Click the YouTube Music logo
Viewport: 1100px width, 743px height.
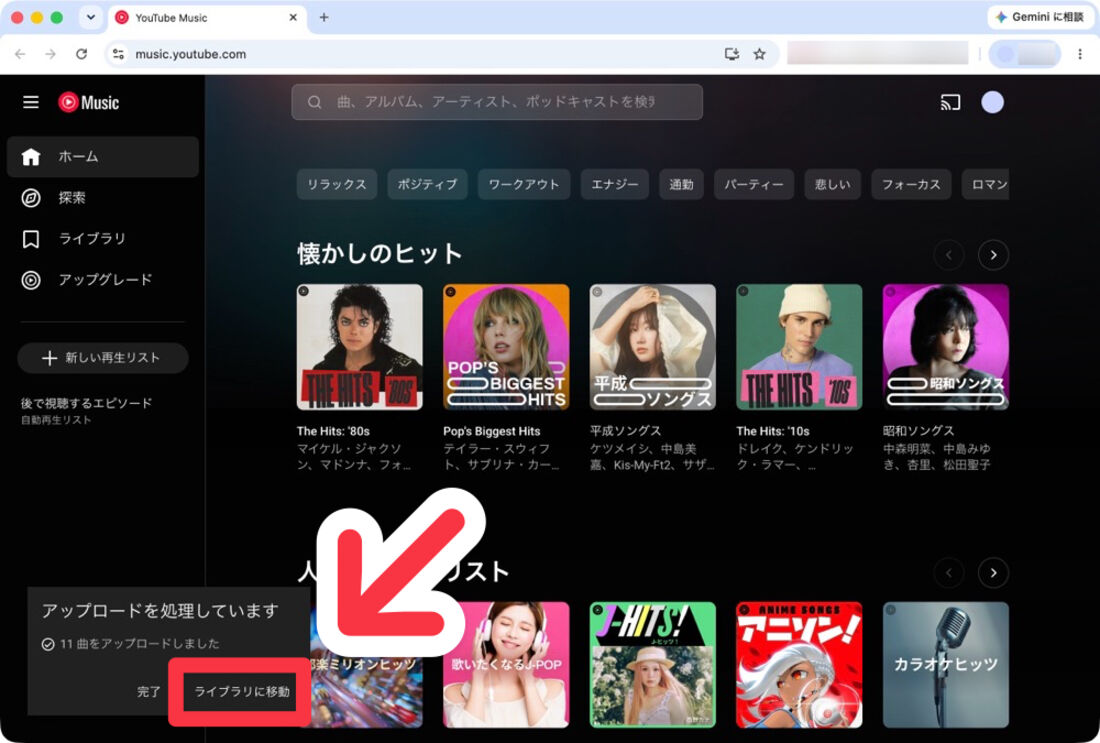click(x=88, y=102)
